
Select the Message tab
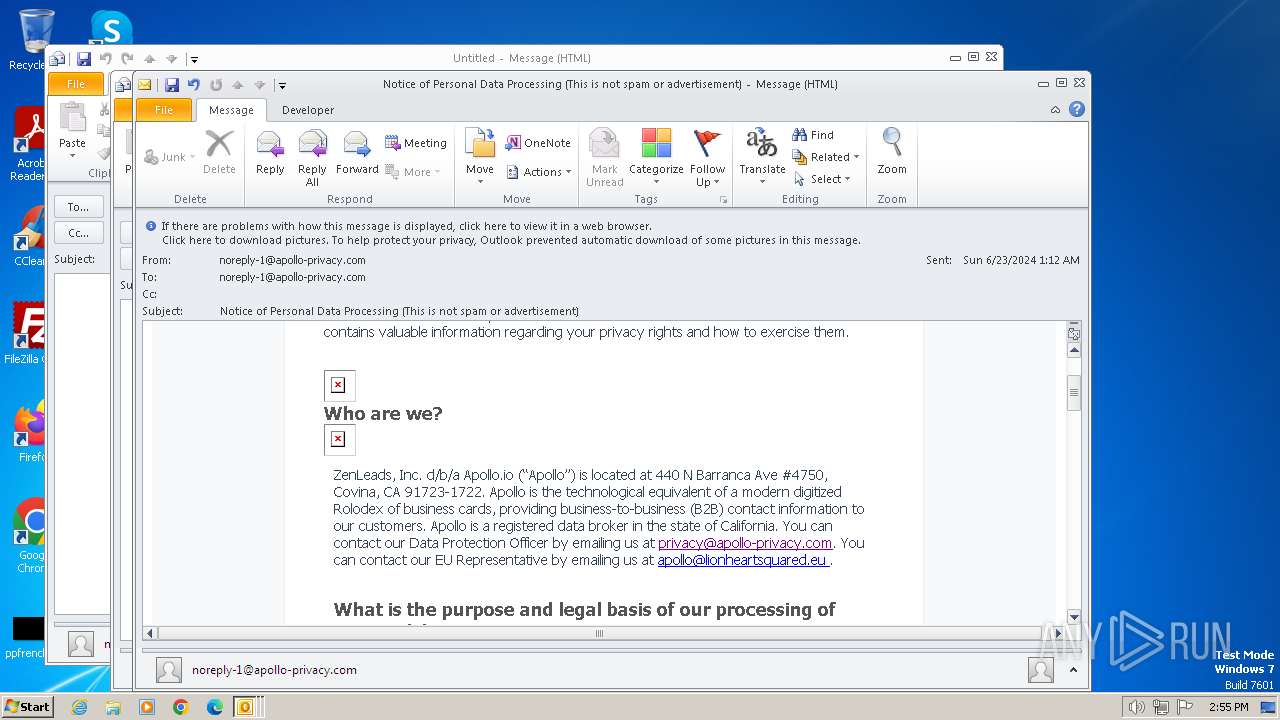231,110
